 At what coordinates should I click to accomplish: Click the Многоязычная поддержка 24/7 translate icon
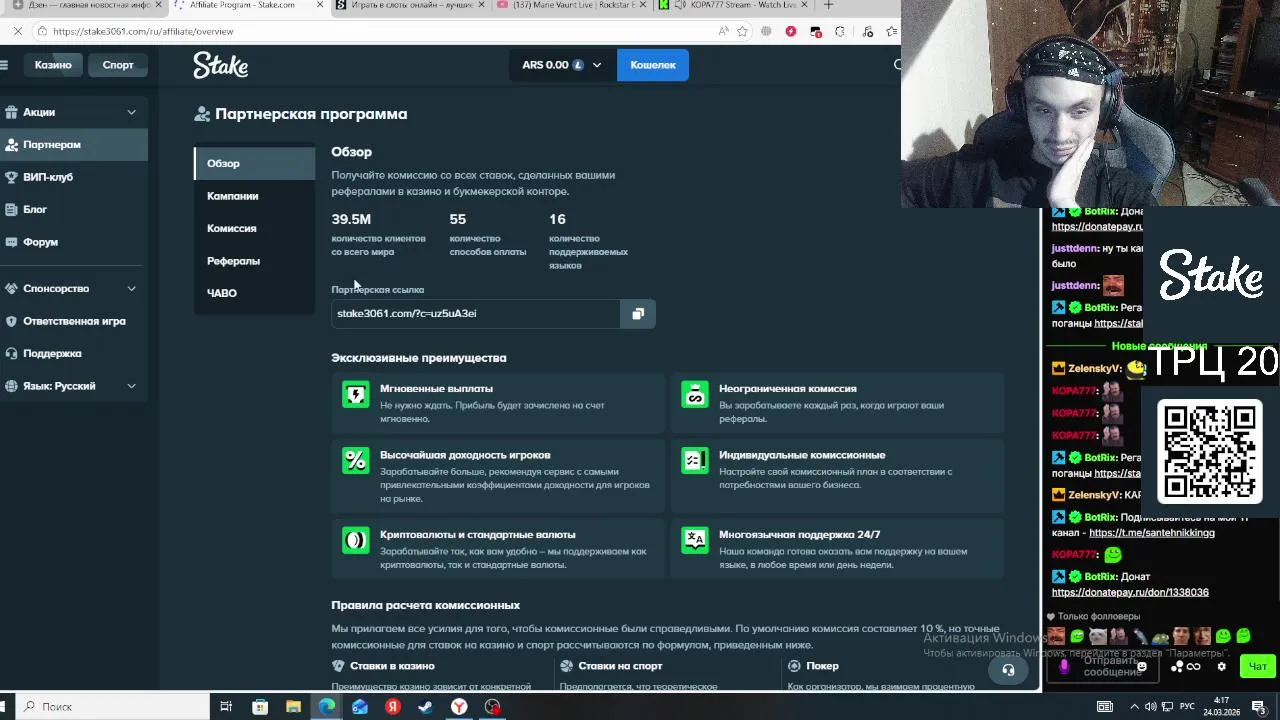pyautogui.click(x=695, y=540)
